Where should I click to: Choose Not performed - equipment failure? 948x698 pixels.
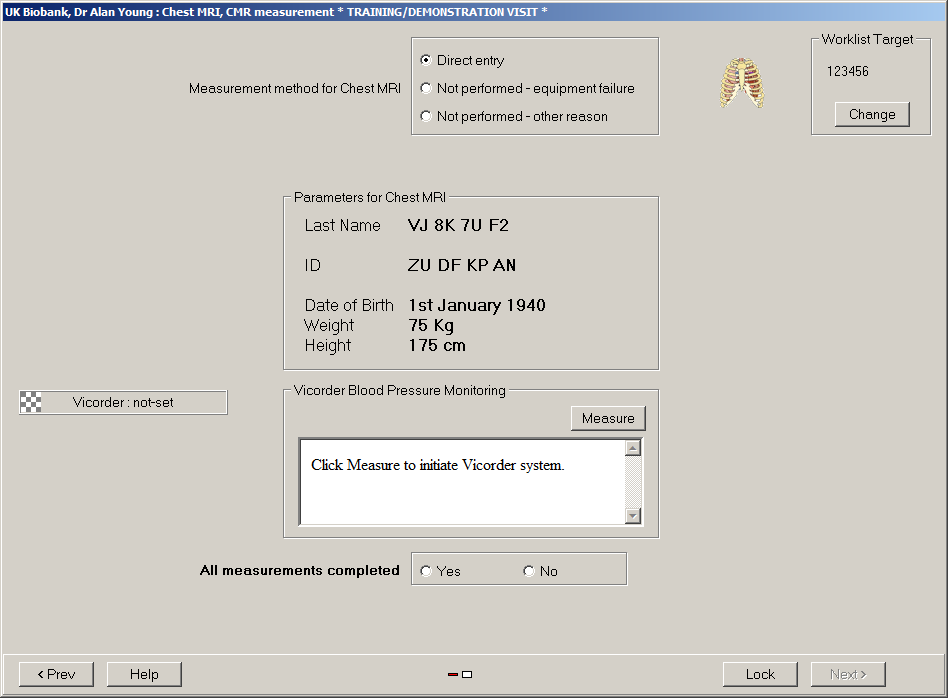pyautogui.click(x=426, y=89)
